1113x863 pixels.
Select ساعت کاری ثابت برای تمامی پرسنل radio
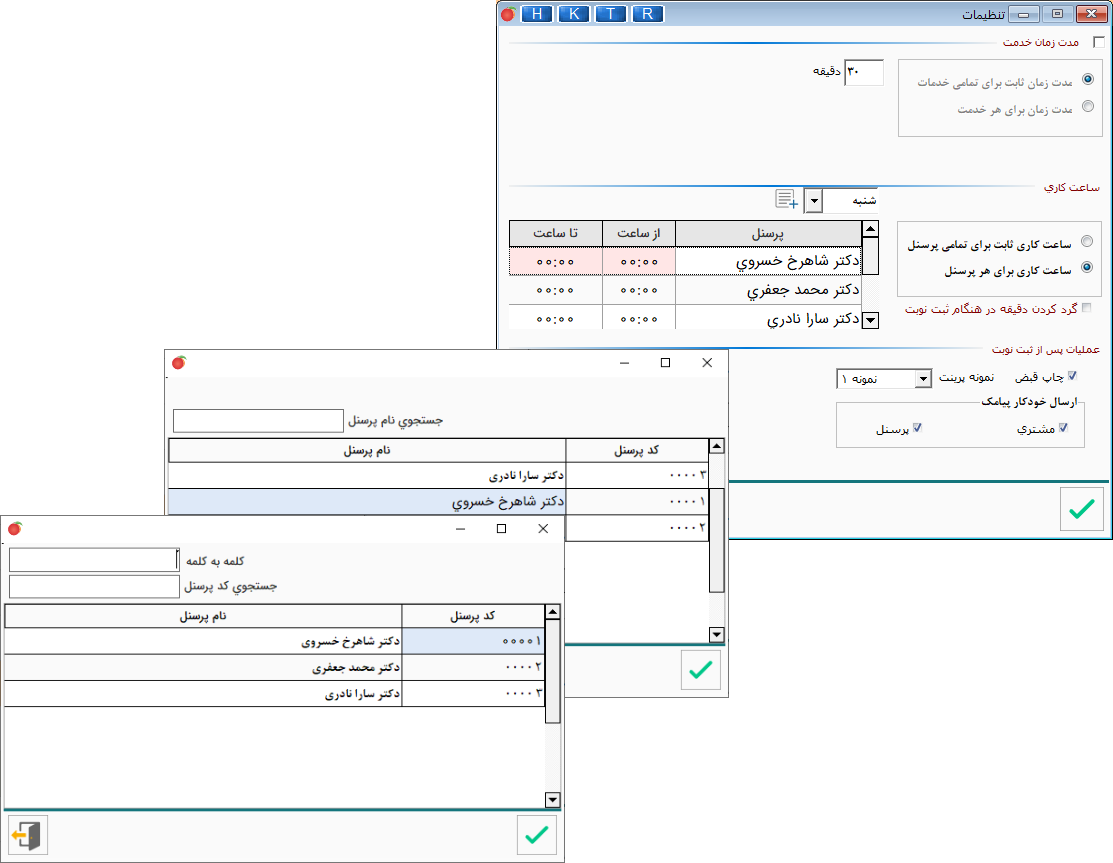tap(1086, 243)
